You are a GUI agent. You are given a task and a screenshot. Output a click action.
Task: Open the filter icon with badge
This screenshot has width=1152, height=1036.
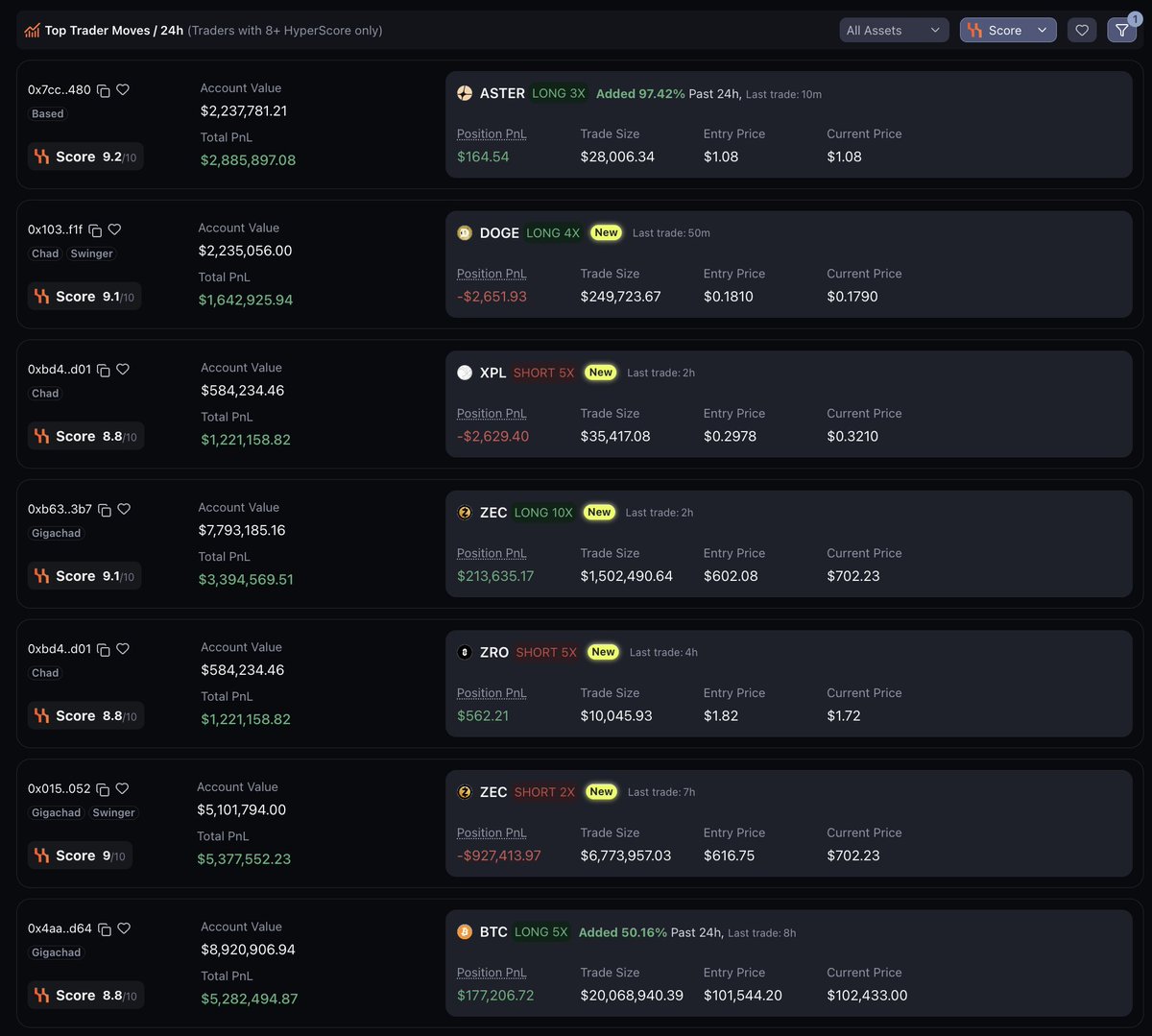[1121, 31]
